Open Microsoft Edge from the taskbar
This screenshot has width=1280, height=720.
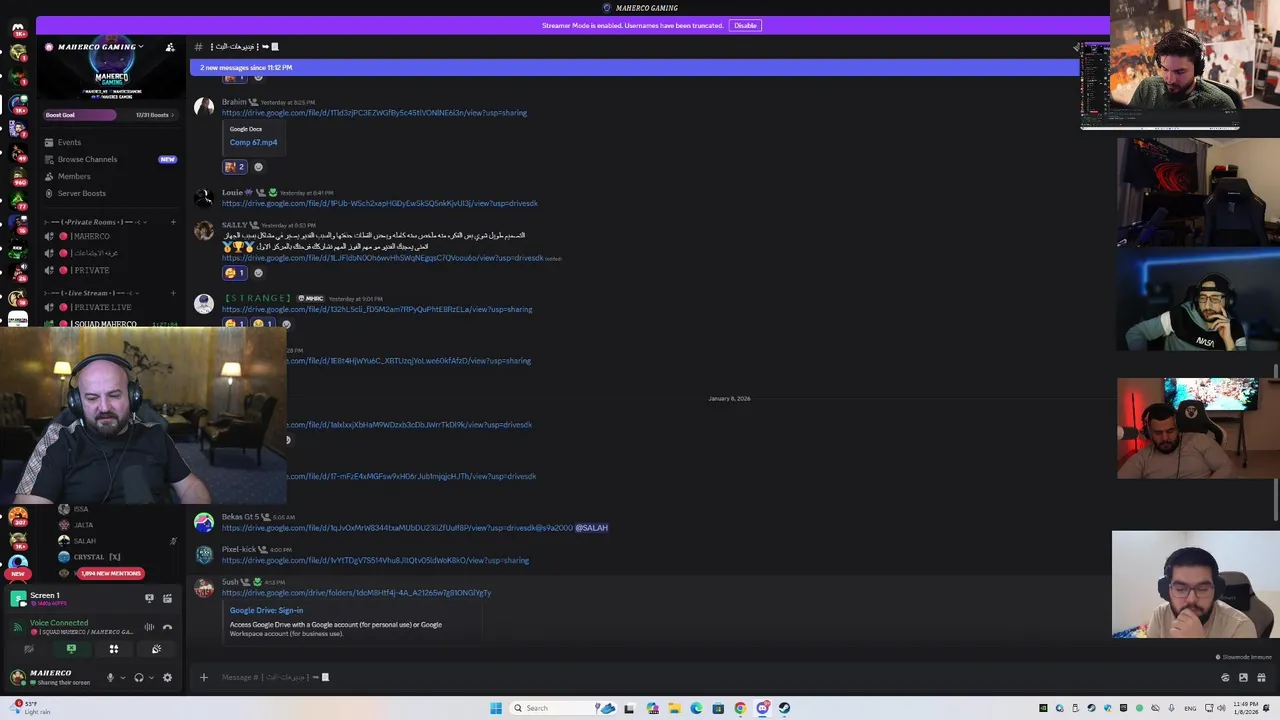696,708
